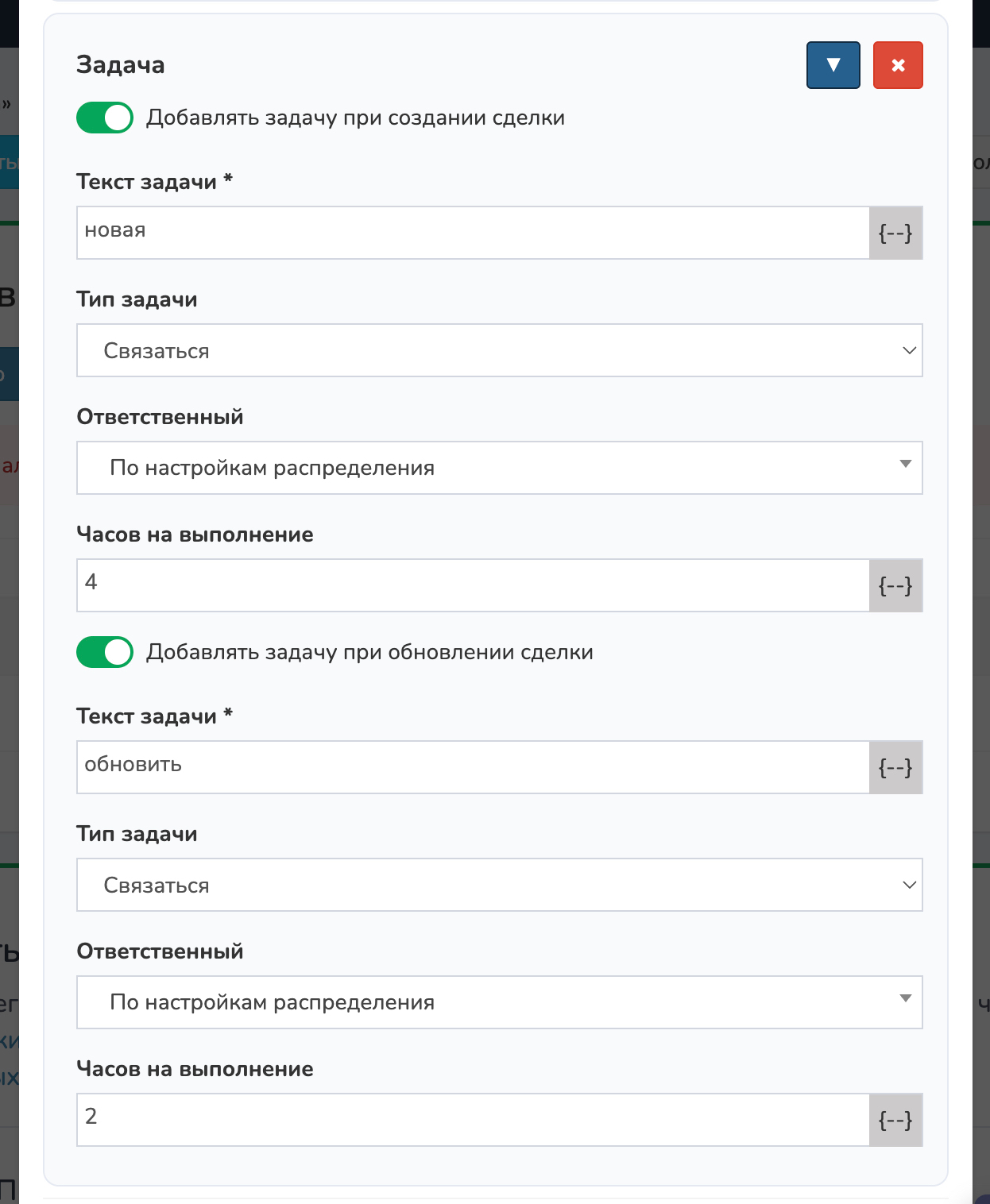Click the dropdown triangle of the second Ответственный selector
Image resolution: width=990 pixels, height=1204 pixels.
[x=905, y=999]
